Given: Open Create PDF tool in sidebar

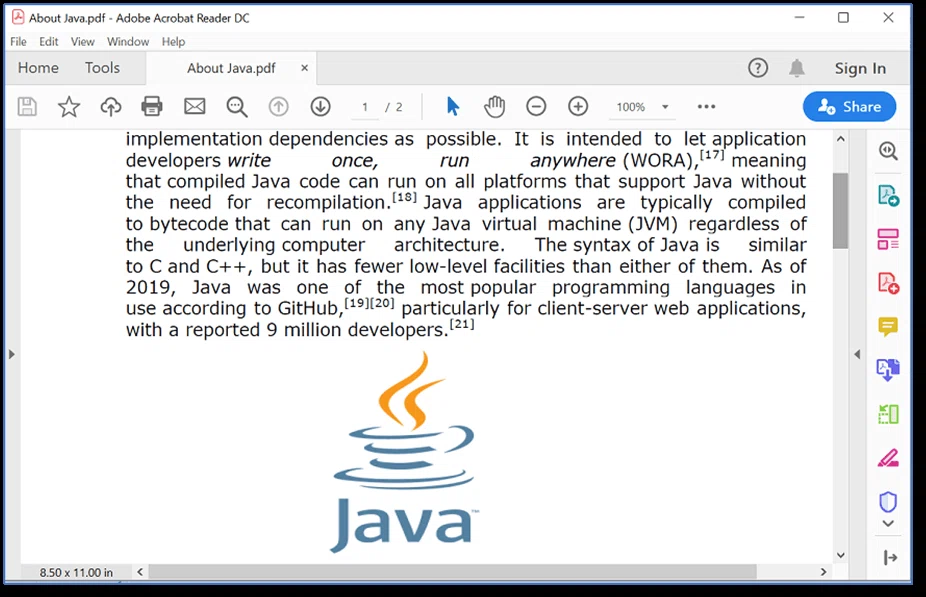Looking at the screenshot, I should pyautogui.click(x=888, y=283).
